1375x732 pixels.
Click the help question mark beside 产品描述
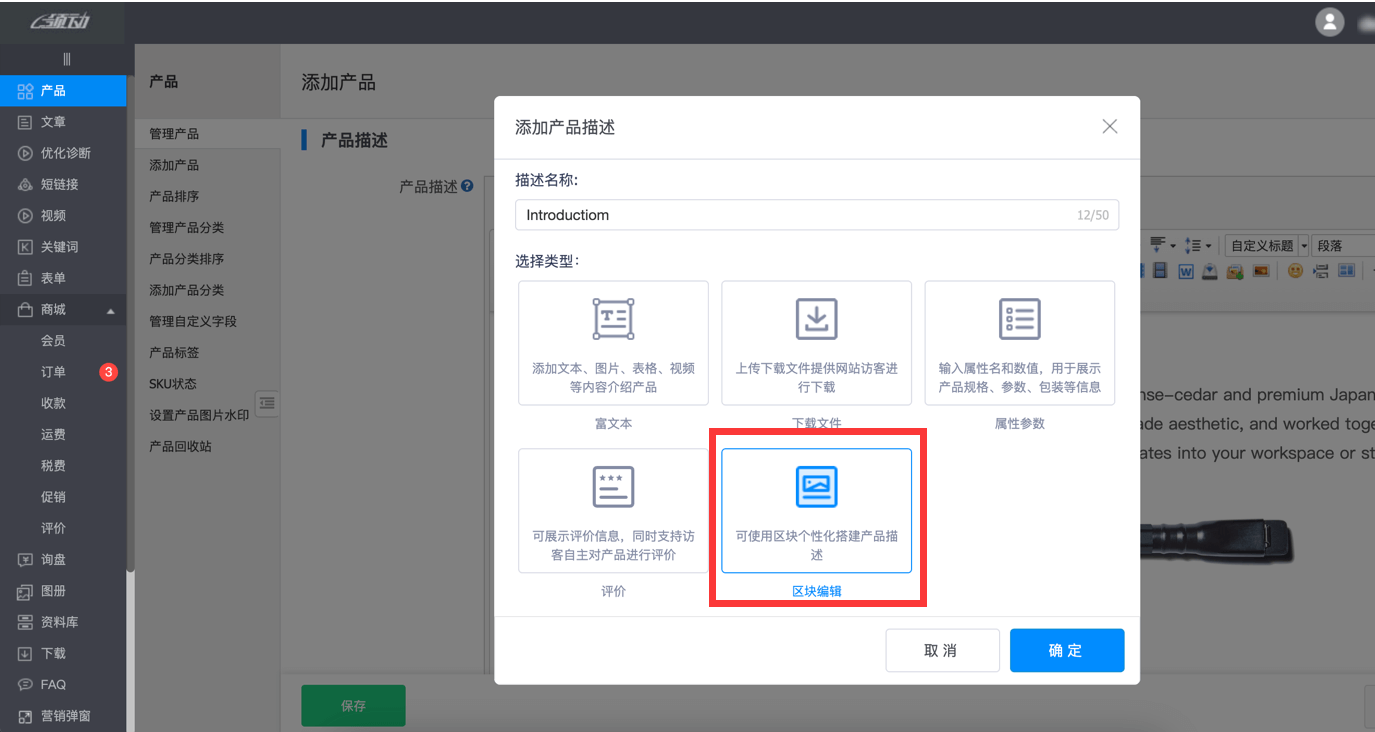pyautogui.click(x=467, y=187)
